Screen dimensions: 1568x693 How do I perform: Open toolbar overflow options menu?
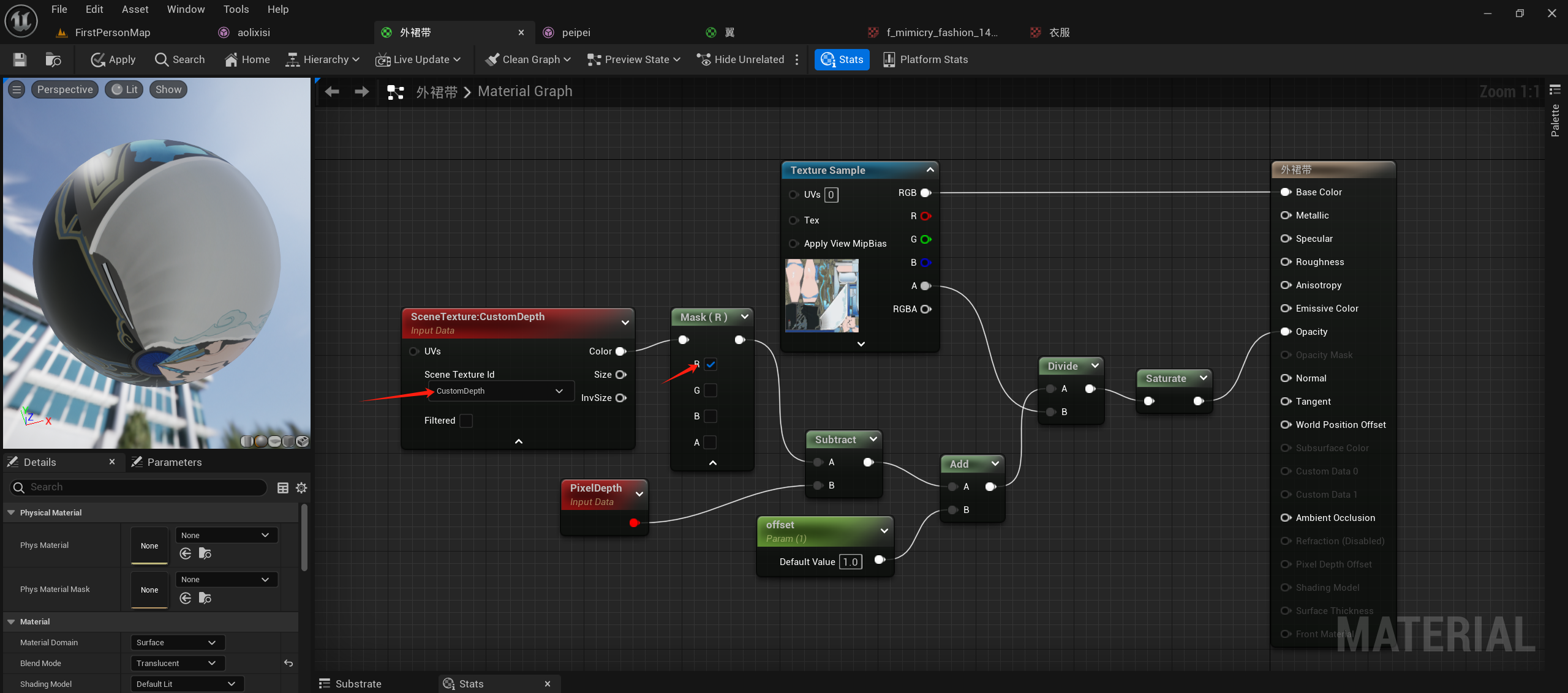(x=797, y=59)
